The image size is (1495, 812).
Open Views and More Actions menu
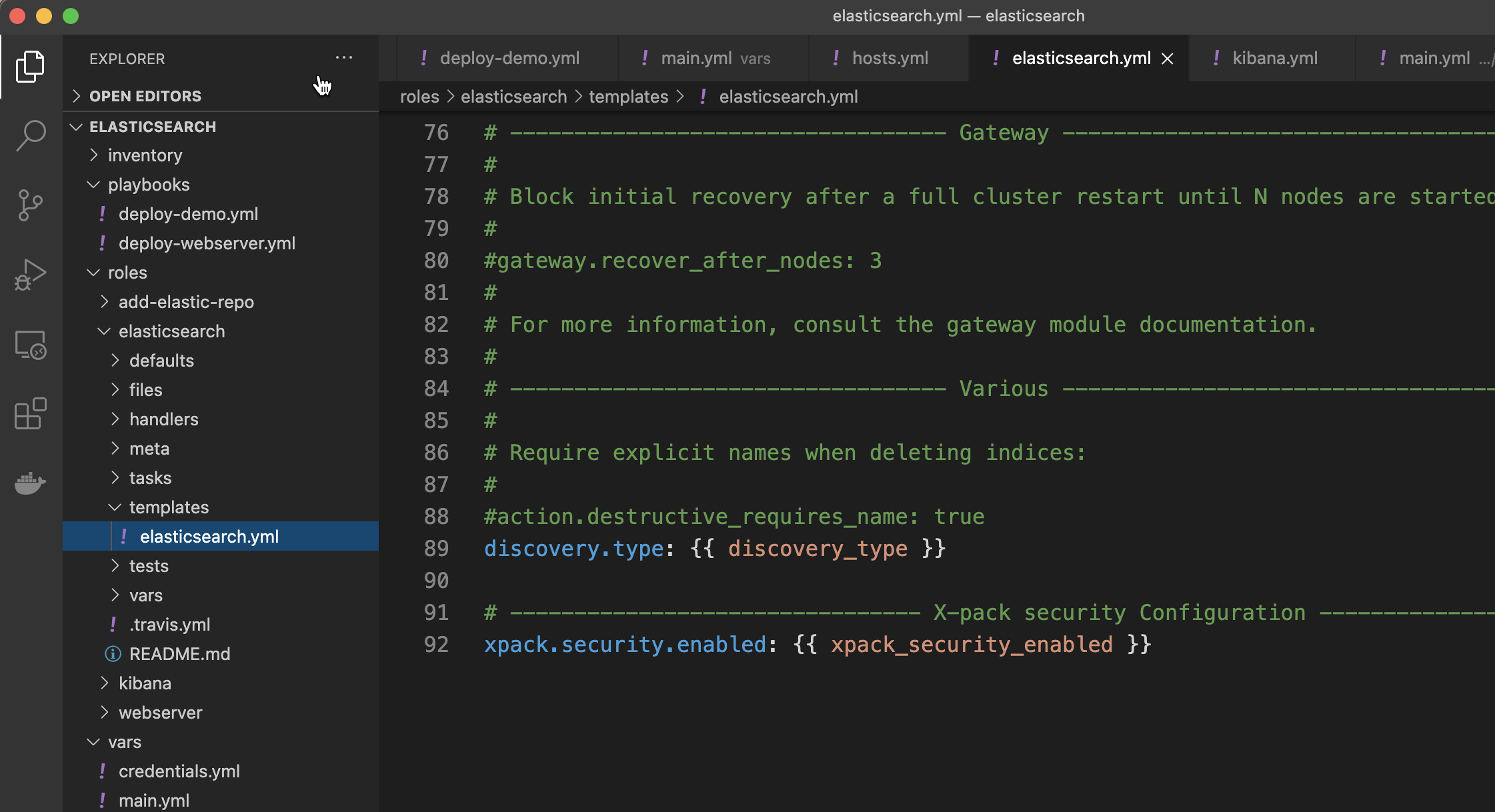point(344,58)
